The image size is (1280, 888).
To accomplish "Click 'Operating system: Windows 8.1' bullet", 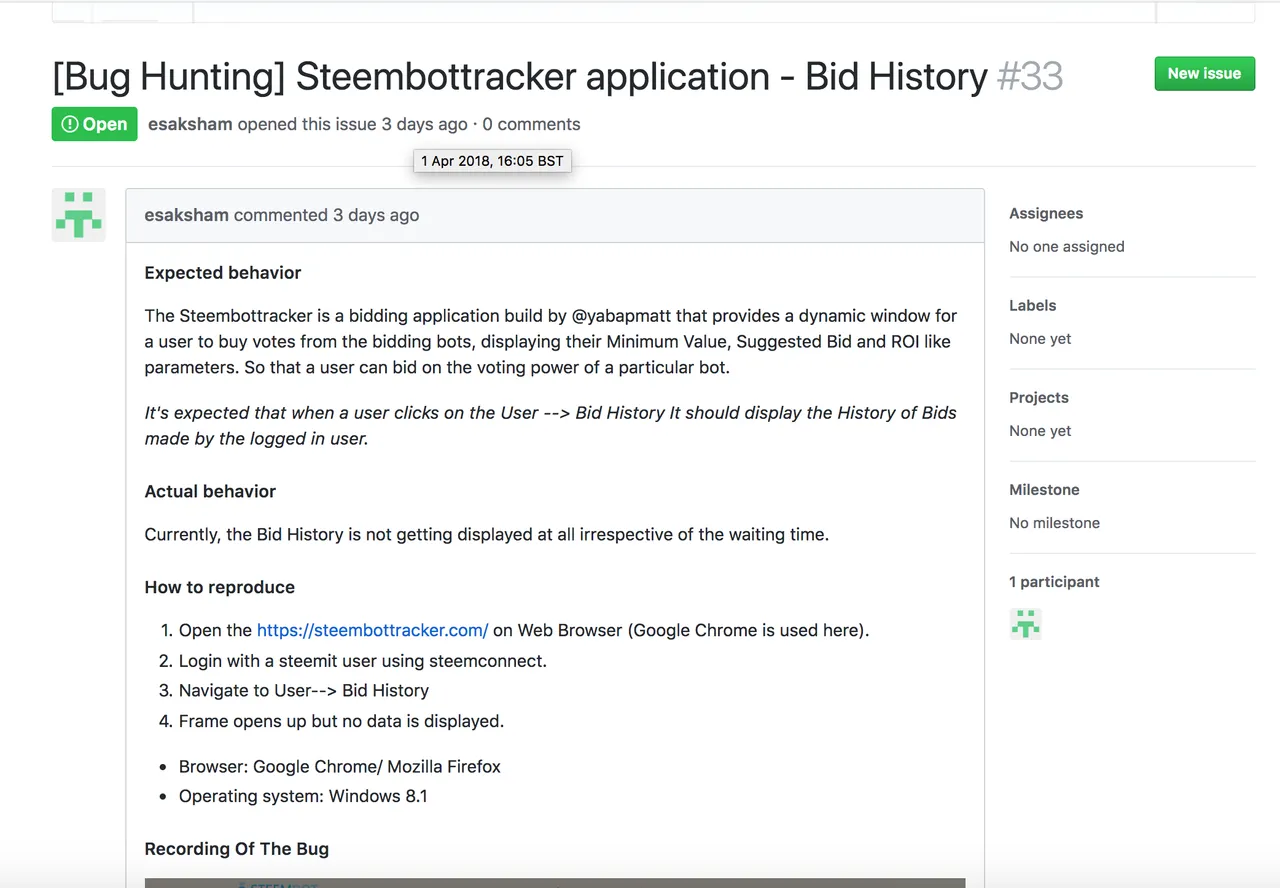I will tap(303, 796).
